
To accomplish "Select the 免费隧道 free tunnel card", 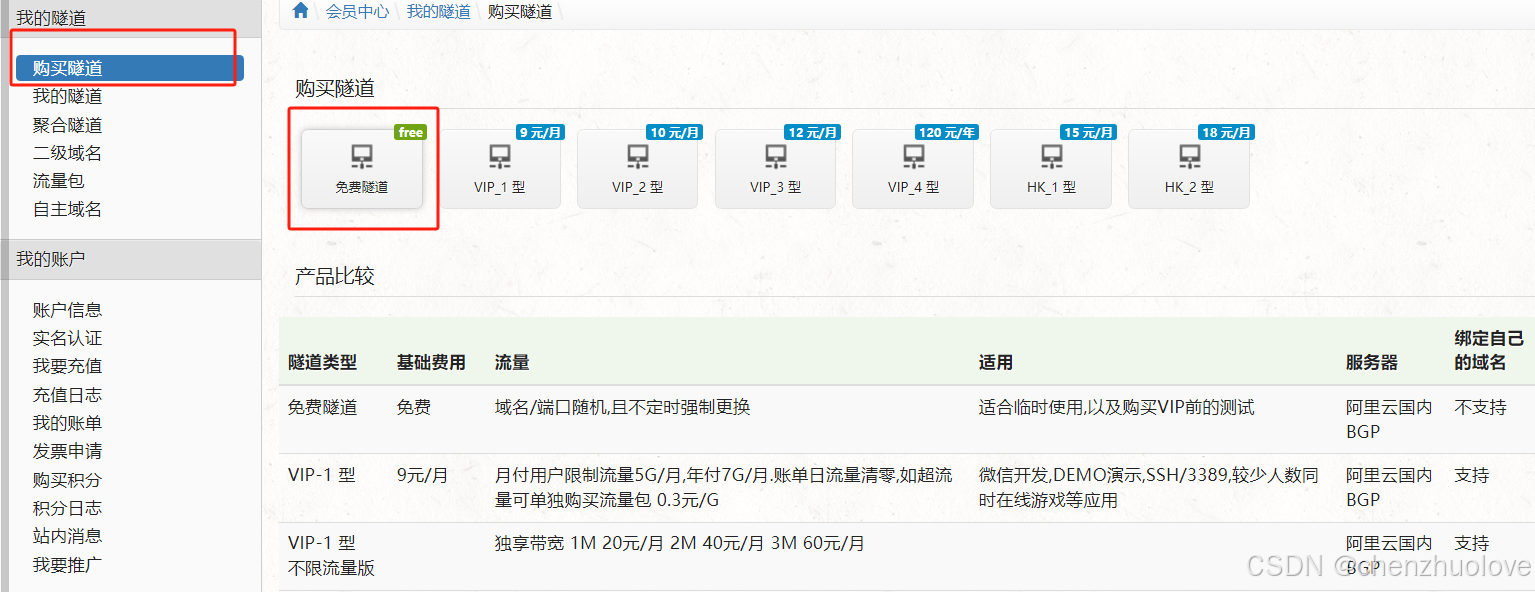I will (362, 168).
